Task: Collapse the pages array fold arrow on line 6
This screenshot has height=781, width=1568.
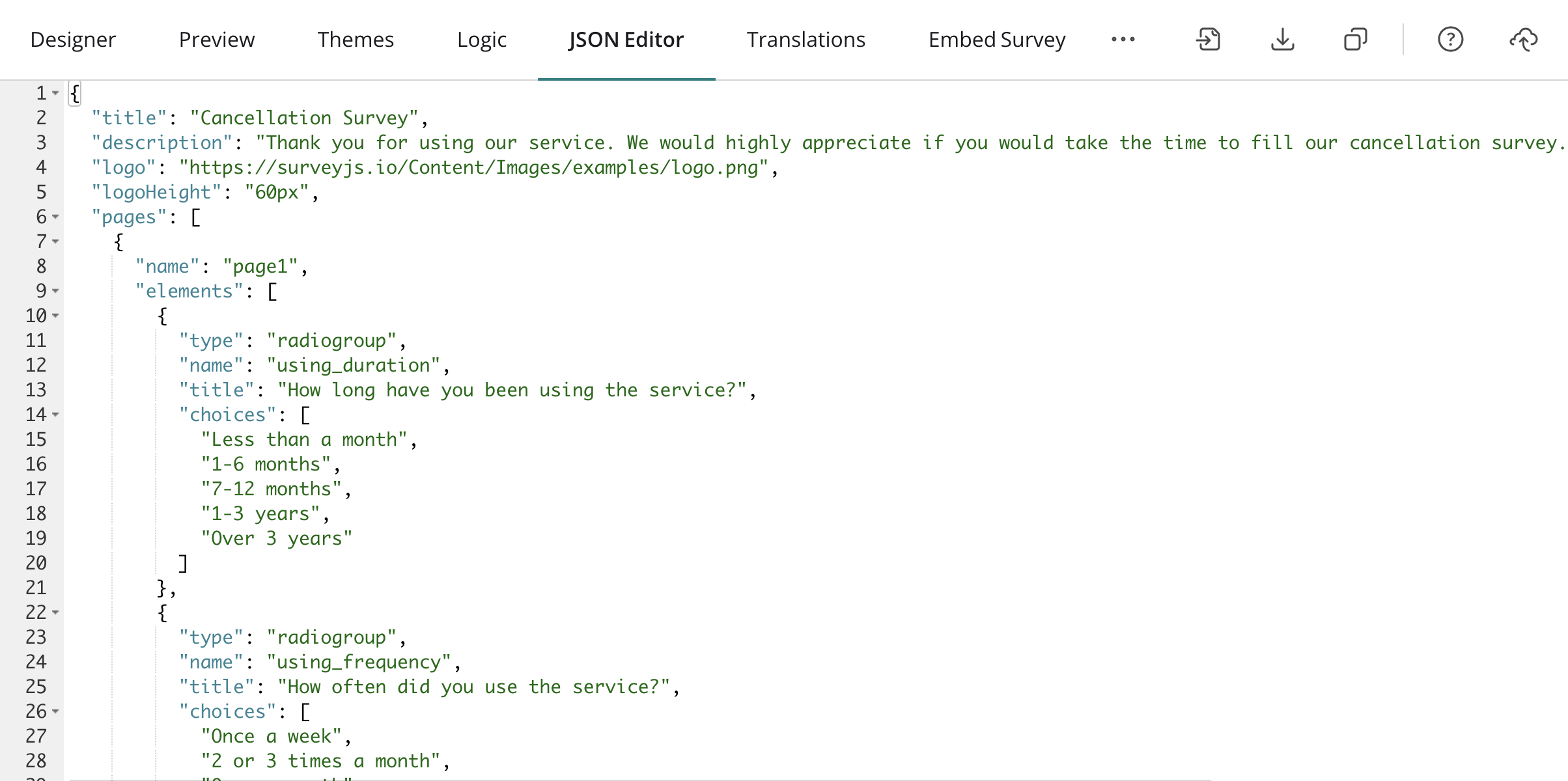Action: (55, 217)
